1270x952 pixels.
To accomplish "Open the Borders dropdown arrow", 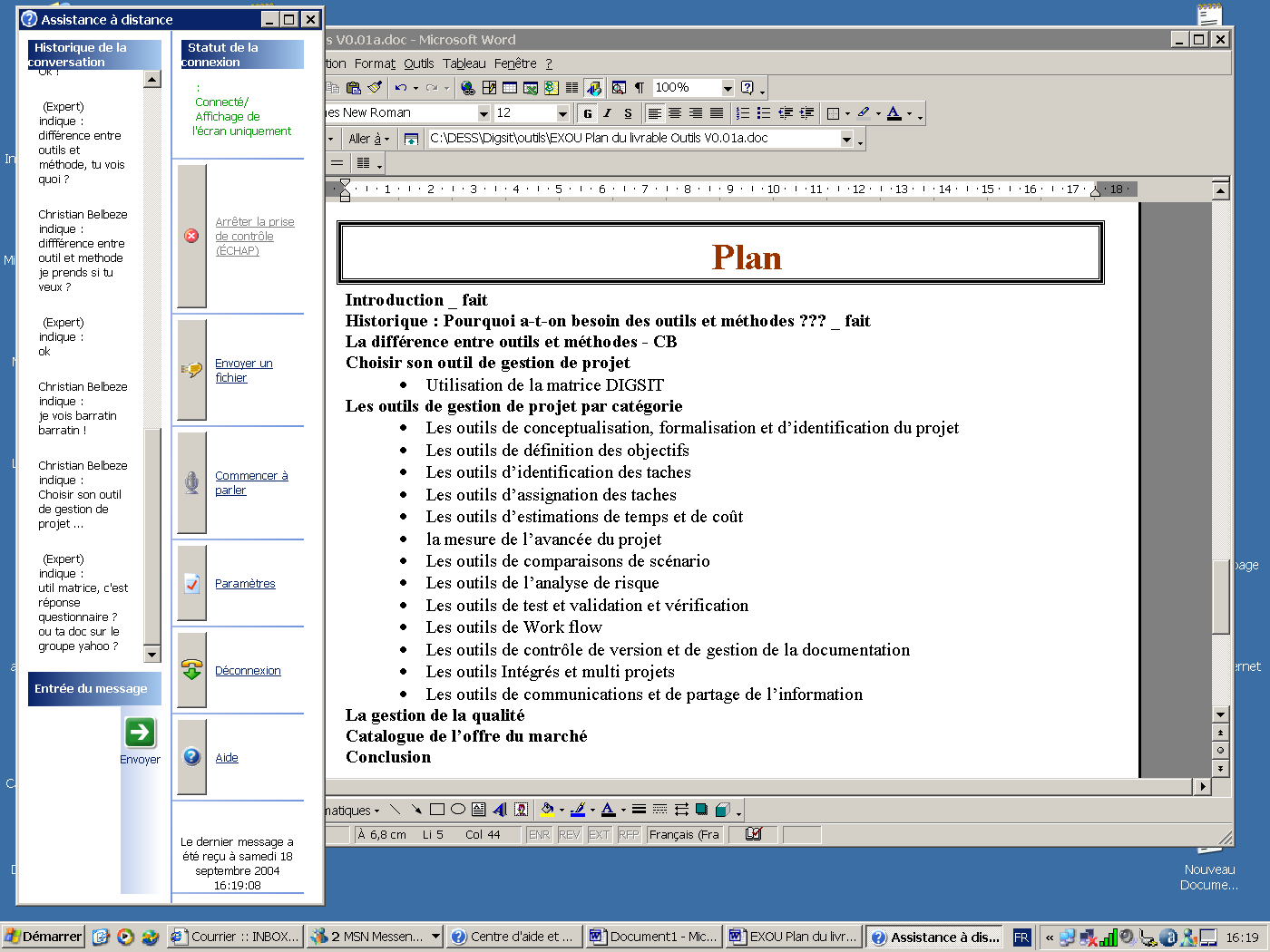I will pyautogui.click(x=847, y=113).
